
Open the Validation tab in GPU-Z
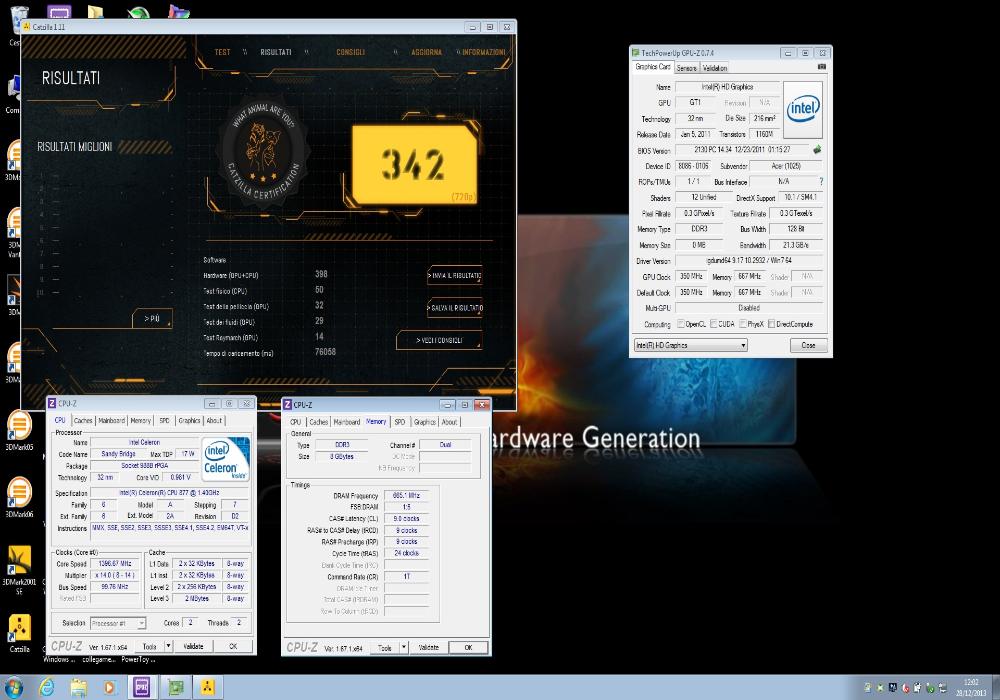714,68
